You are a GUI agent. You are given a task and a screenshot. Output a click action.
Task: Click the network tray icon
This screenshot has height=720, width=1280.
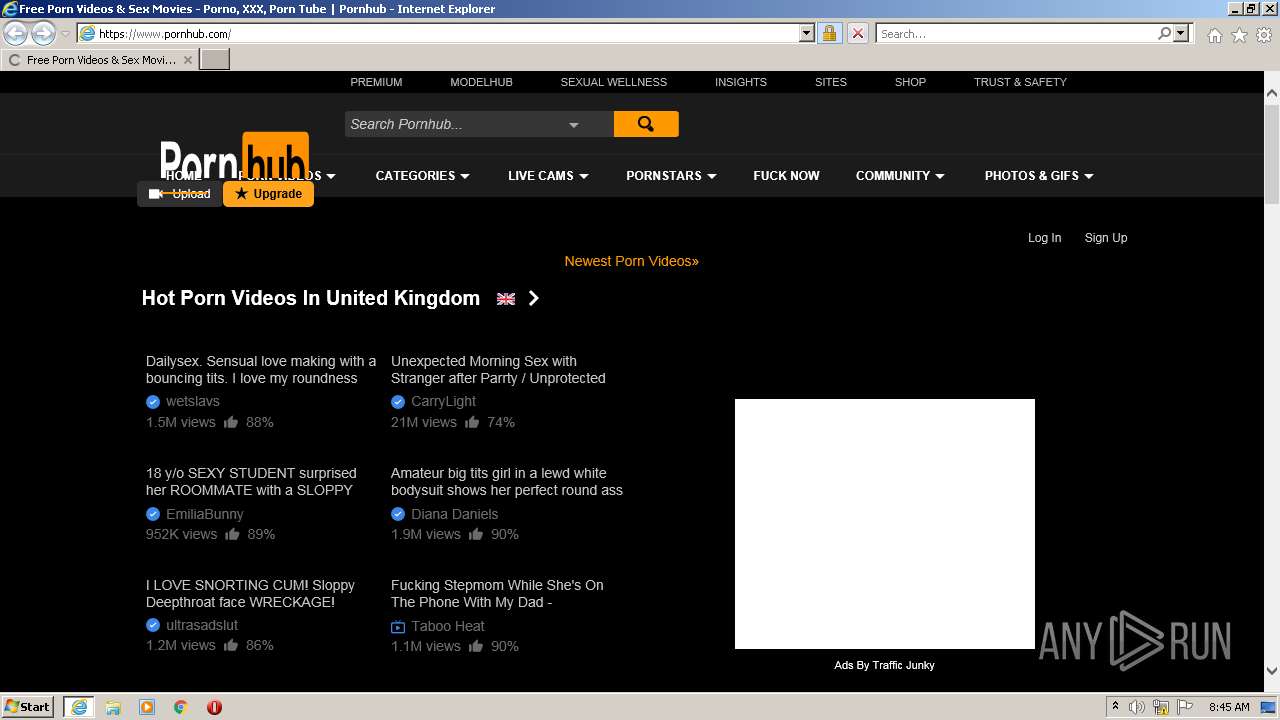click(1161, 707)
